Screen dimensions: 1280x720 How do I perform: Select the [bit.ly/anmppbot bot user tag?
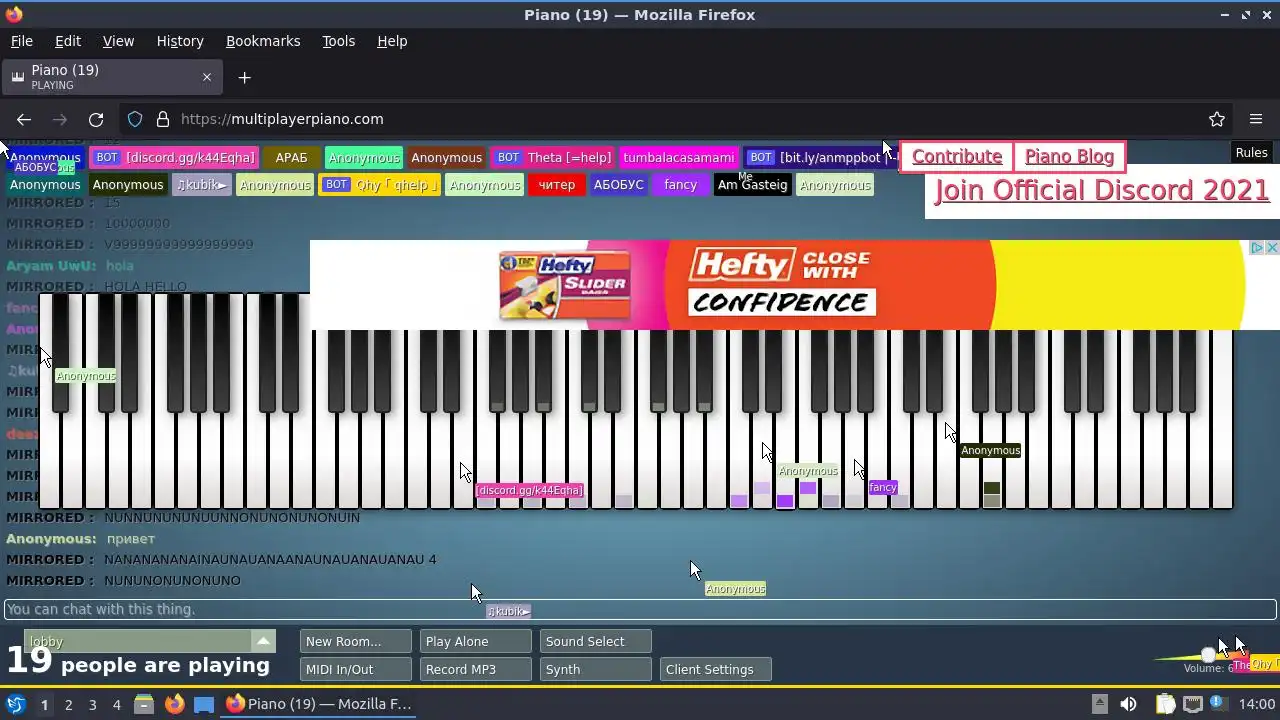(822, 158)
